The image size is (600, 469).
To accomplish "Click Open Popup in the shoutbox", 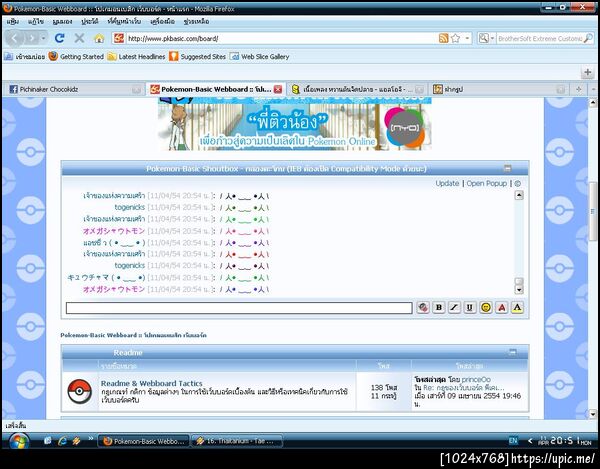I will click(486, 183).
